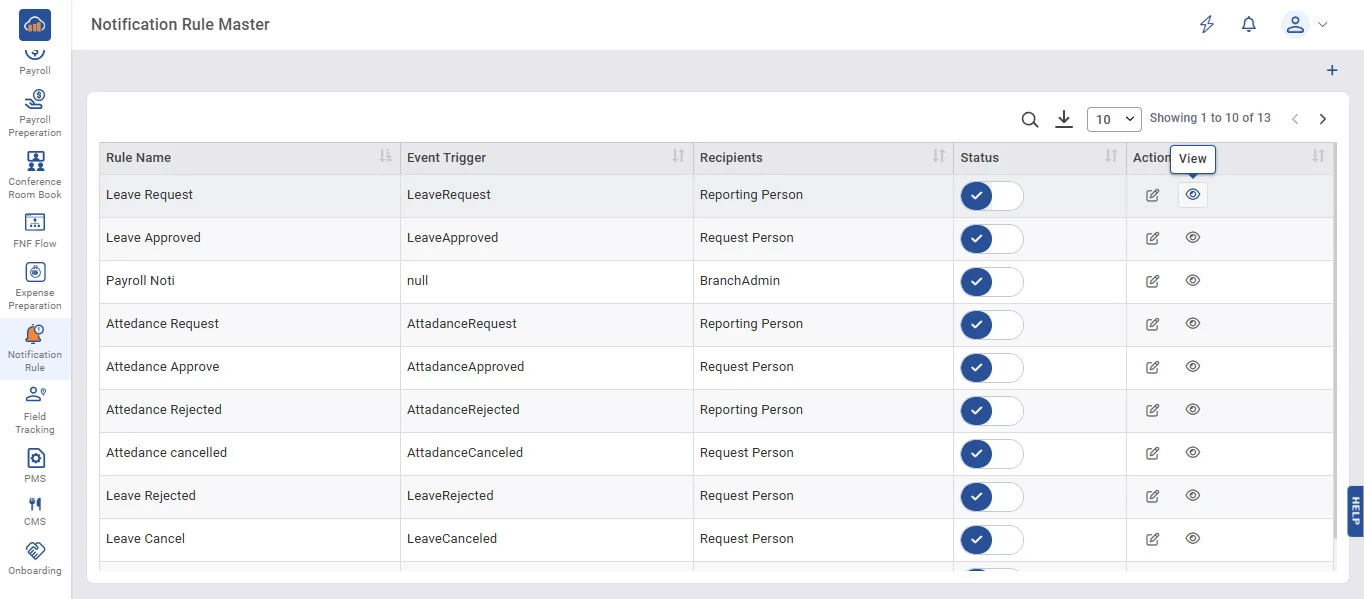Open the HELP side tab
The image size is (1364, 599).
click(1355, 511)
